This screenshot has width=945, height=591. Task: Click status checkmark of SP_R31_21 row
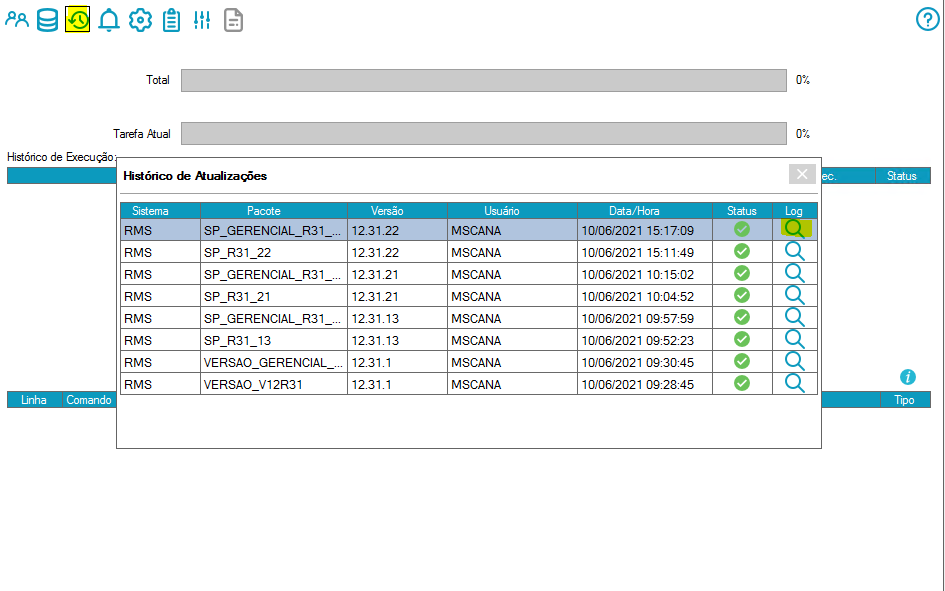point(742,295)
